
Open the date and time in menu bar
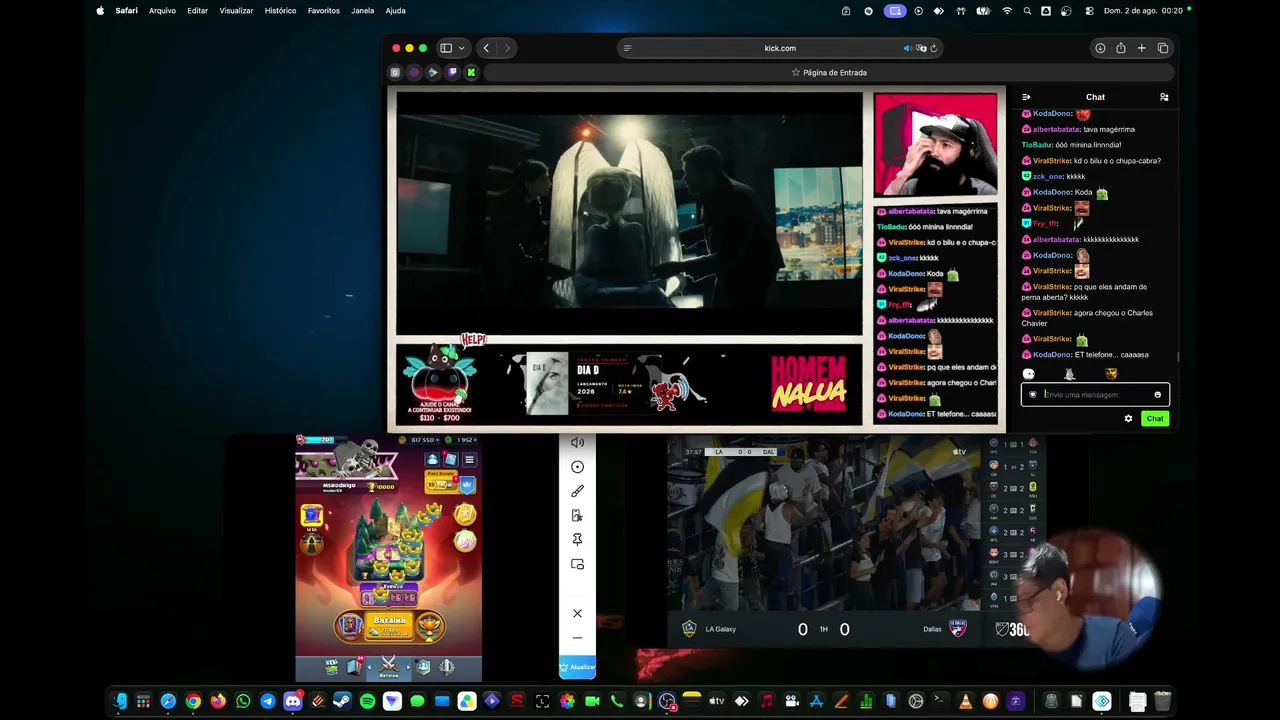(x=1143, y=11)
